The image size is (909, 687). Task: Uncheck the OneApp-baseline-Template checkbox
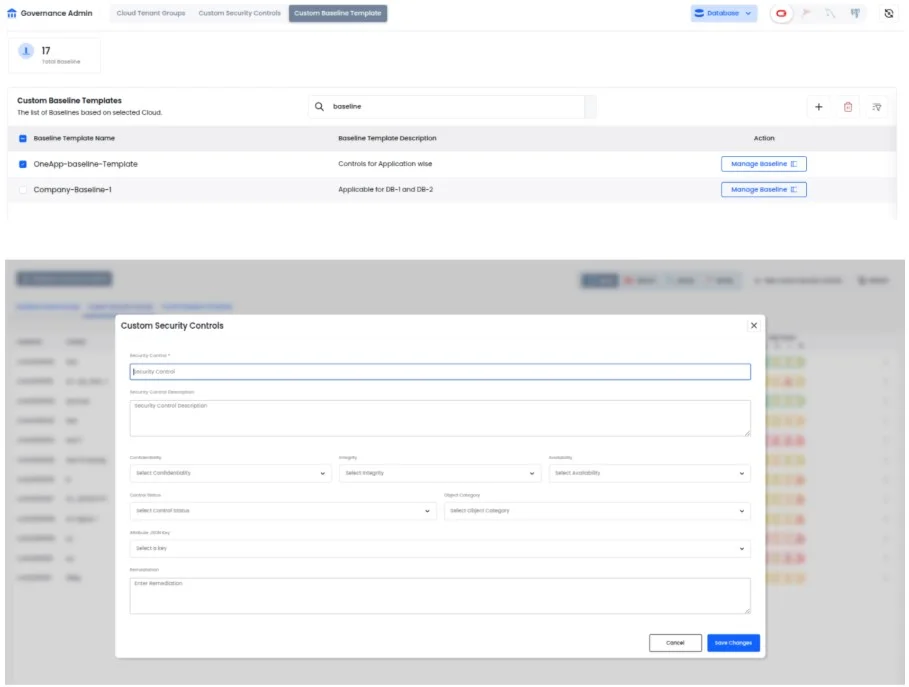pyautogui.click(x=23, y=164)
